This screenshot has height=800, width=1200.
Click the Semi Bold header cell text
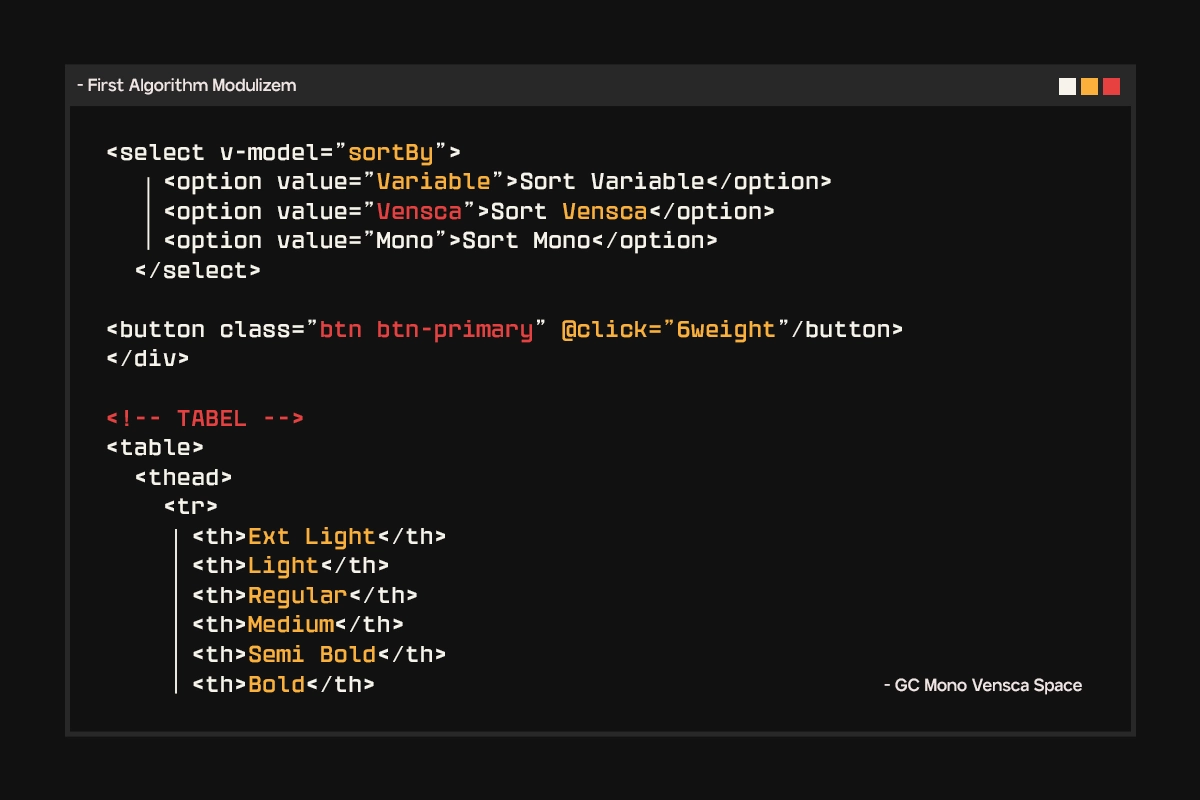pyautogui.click(x=312, y=654)
